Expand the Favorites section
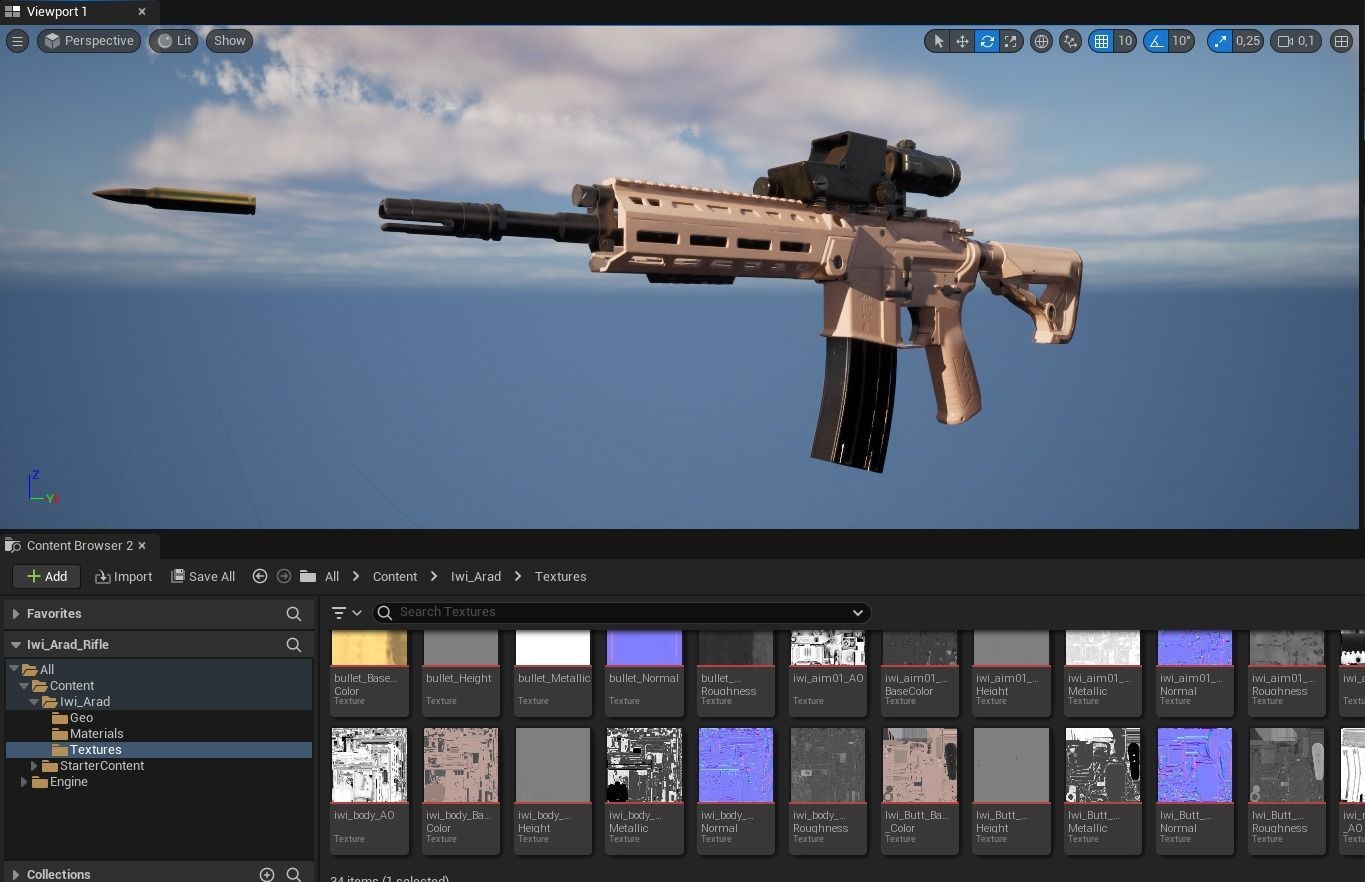The width and height of the screenshot is (1365, 882). pyautogui.click(x=16, y=614)
